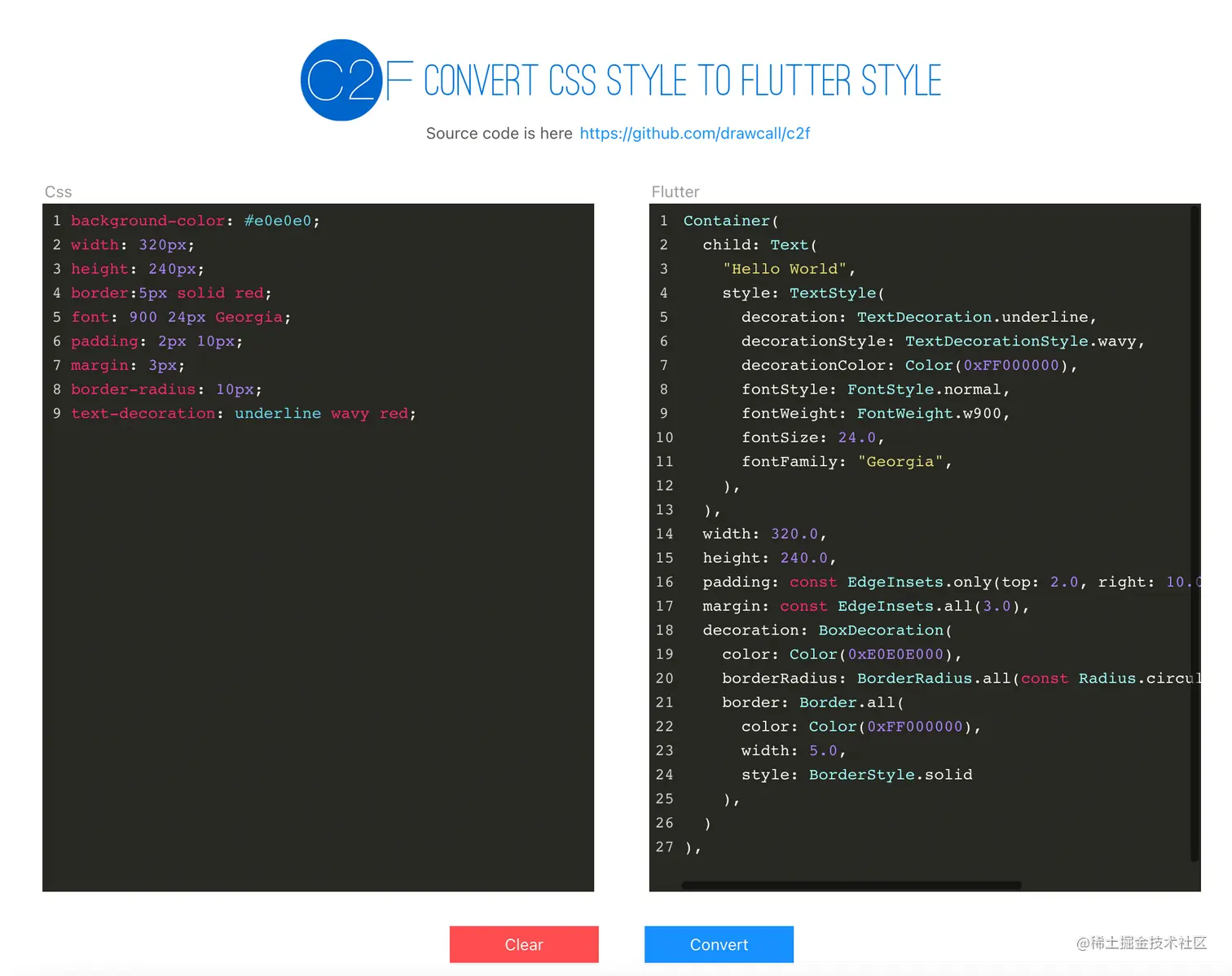The width and height of the screenshot is (1232, 976).
Task: Click the "Hello World" string
Action: pos(785,269)
